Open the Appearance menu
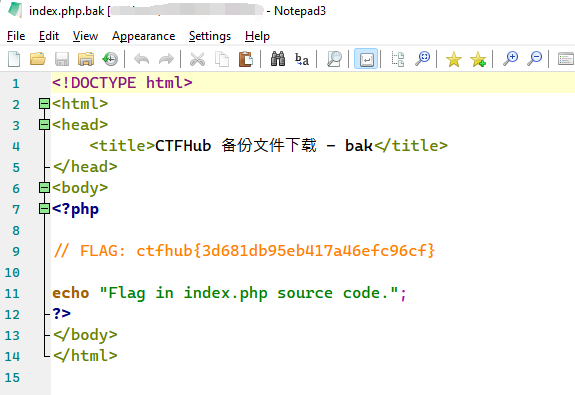 click(x=143, y=36)
